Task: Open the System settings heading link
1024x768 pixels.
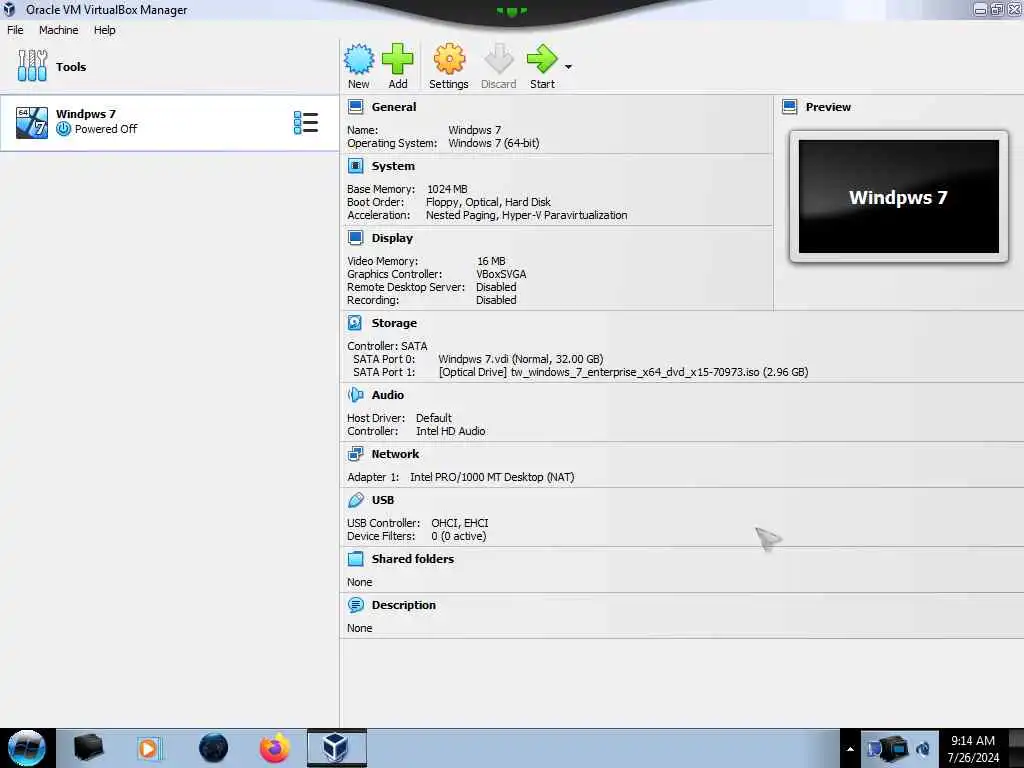Action: [x=393, y=166]
